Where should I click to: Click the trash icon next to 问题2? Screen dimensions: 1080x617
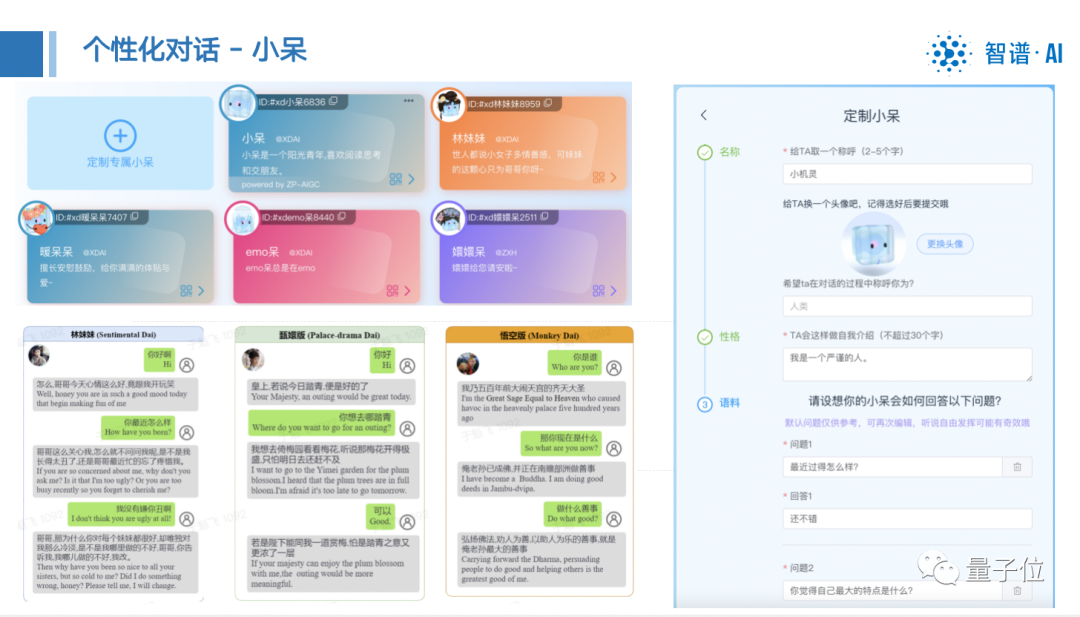coord(1017,591)
